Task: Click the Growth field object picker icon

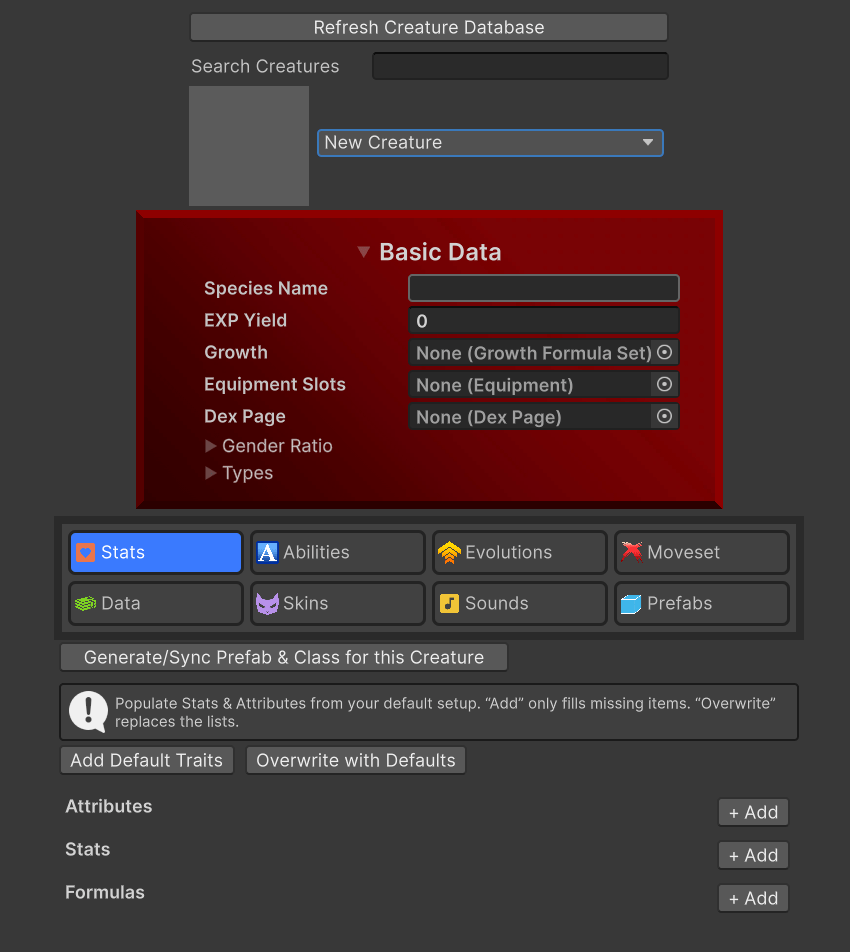Action: 664,352
